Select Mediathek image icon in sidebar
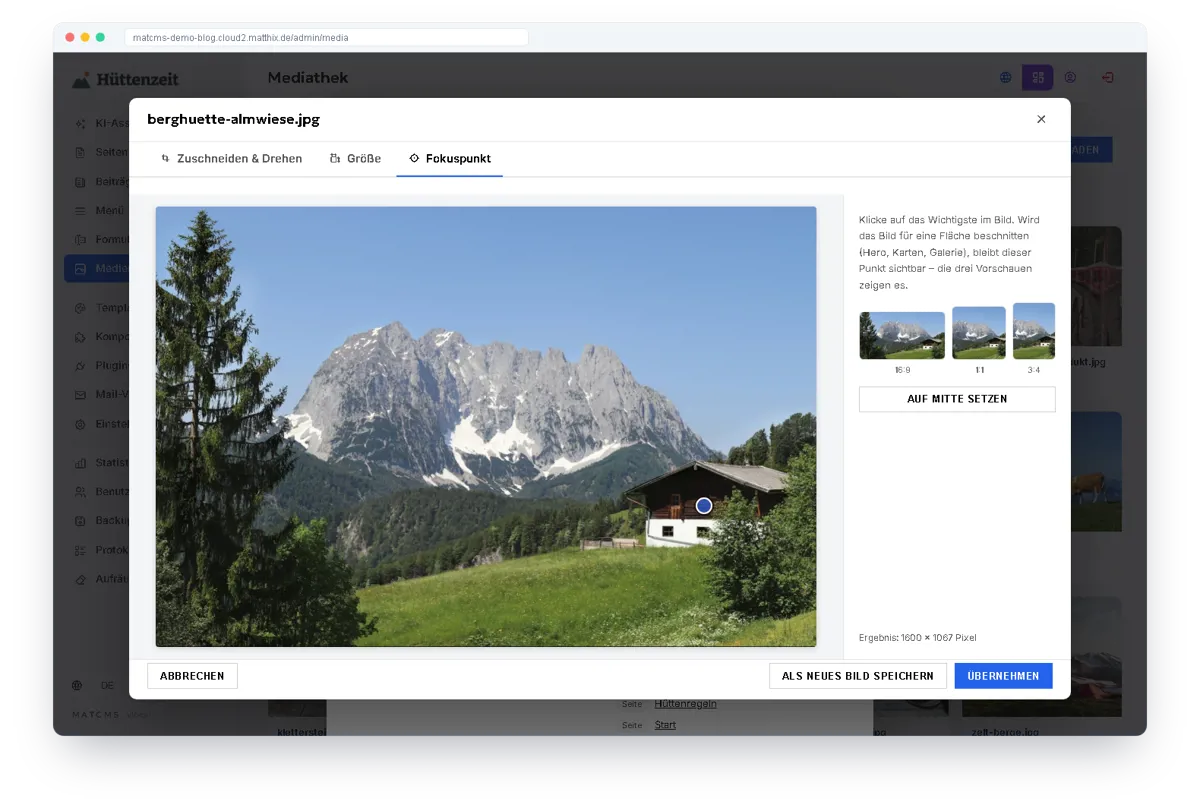This screenshot has width=1200, height=811. pos(81,269)
